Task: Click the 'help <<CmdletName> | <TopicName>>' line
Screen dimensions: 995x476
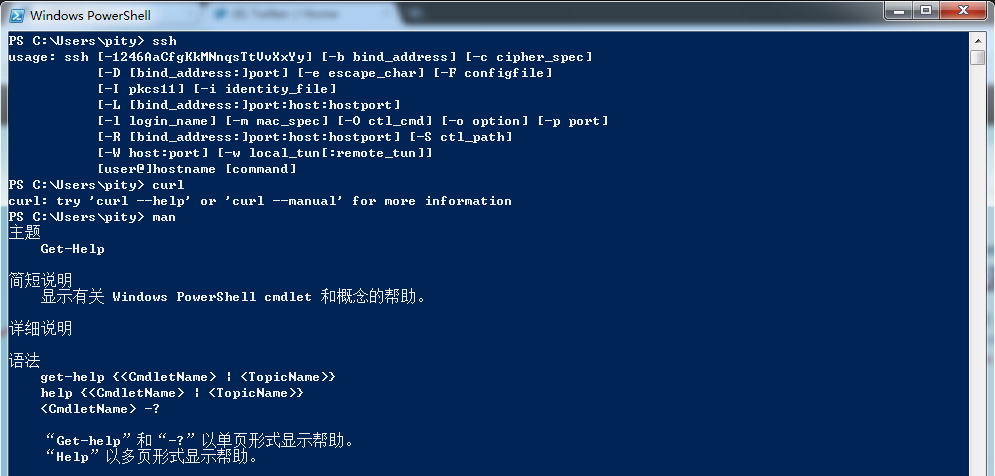Action: point(172,393)
